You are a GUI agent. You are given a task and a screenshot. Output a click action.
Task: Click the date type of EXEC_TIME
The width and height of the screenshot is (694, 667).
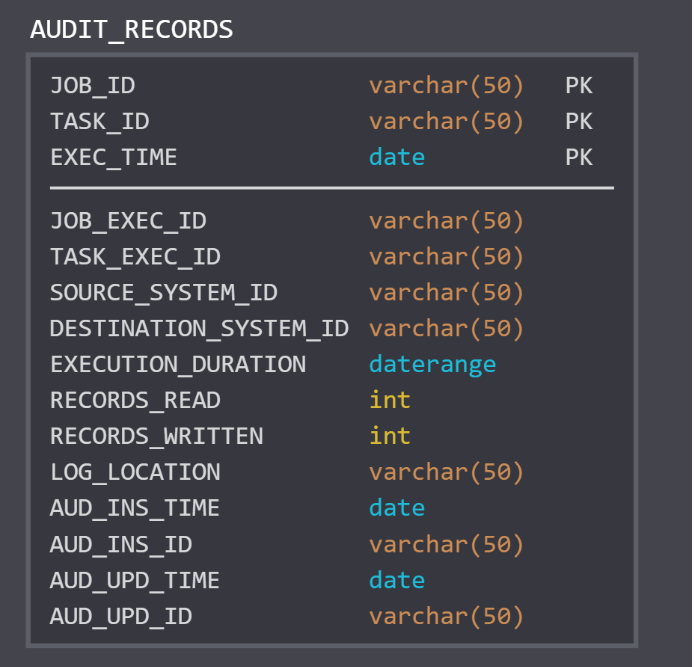pos(396,158)
